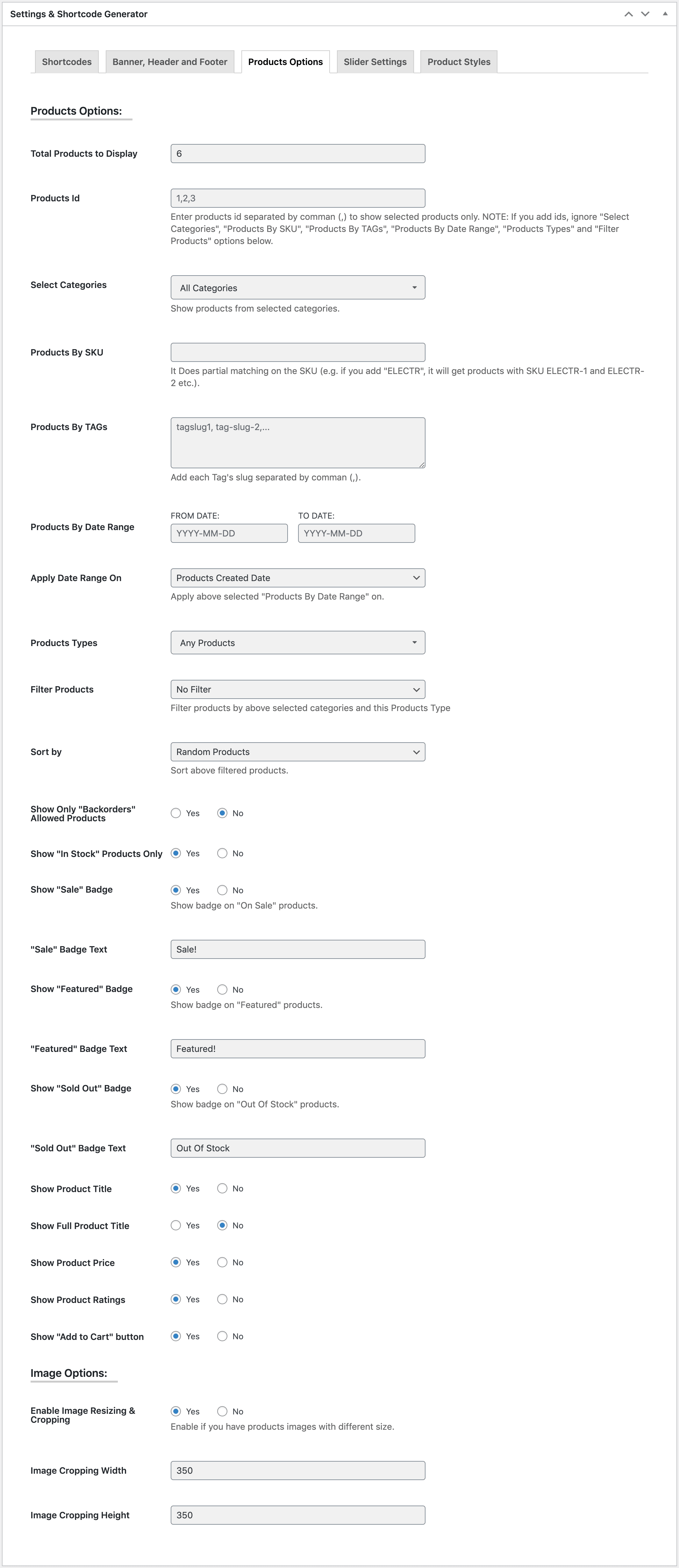
Task: Open the Sort by dropdown
Action: tap(297, 752)
